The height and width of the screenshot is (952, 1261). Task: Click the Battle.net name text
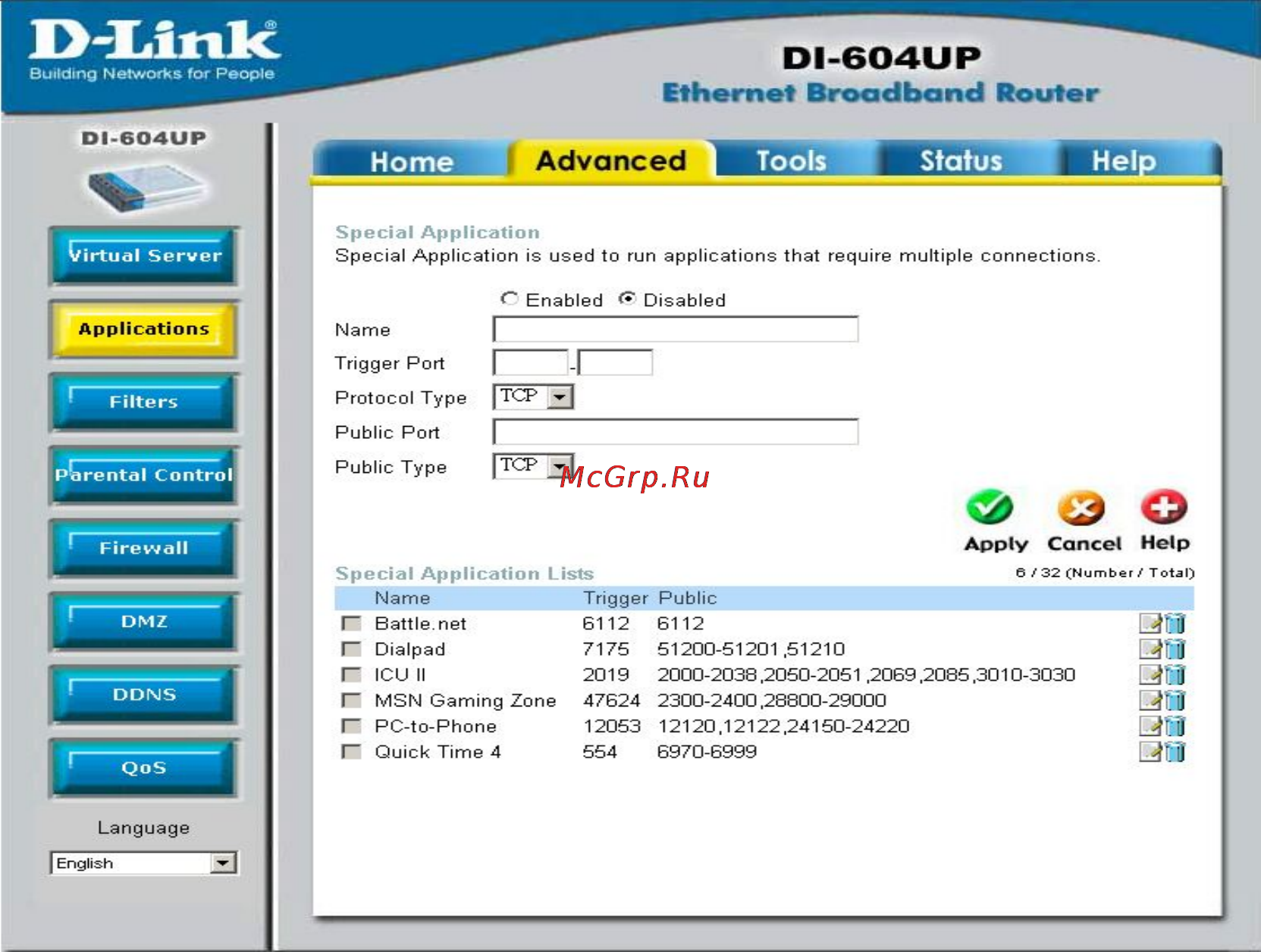point(421,624)
